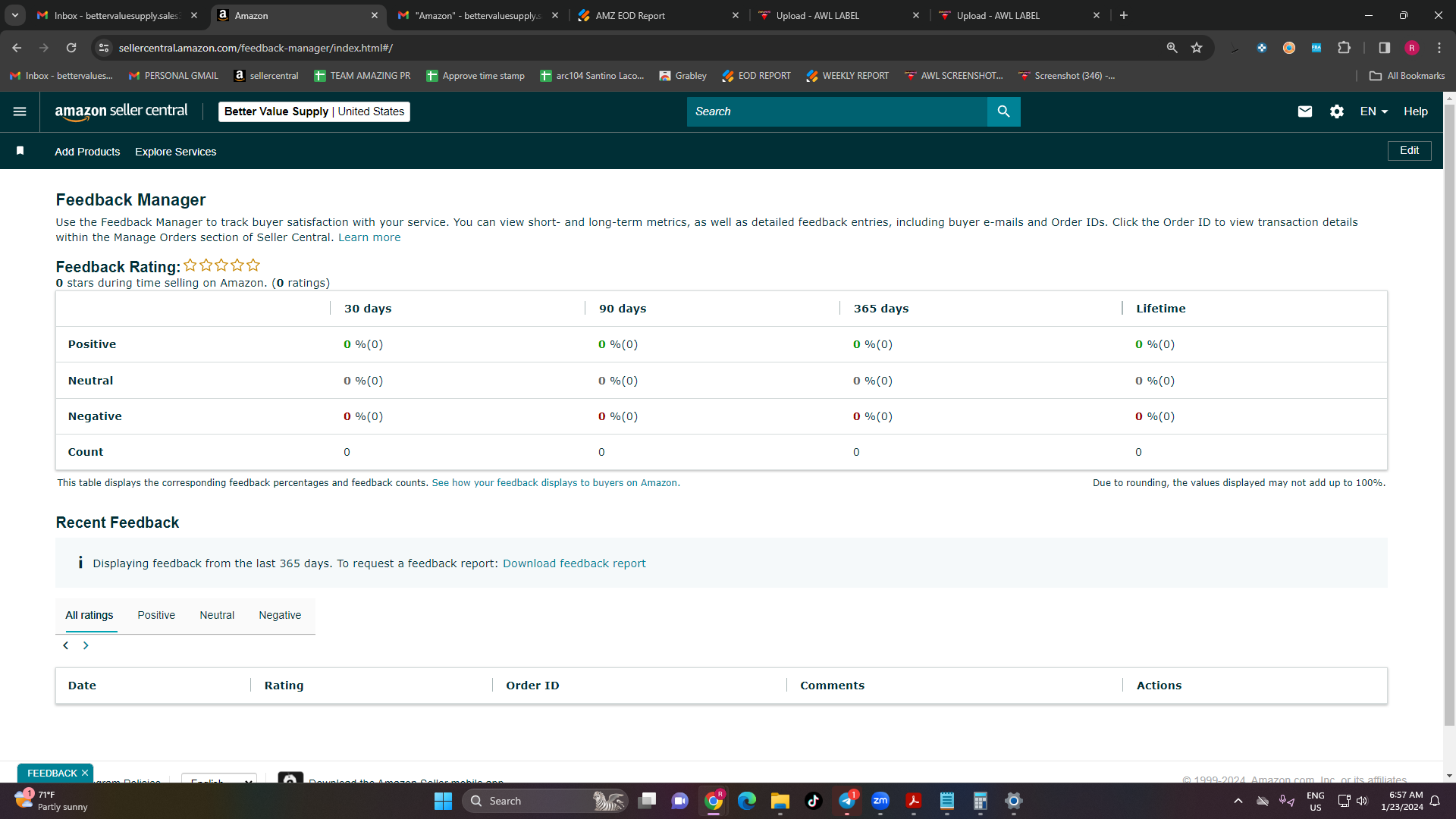Screen dimensions: 1456x819
Task: Reload the page with refresh icon
Action: [x=71, y=48]
